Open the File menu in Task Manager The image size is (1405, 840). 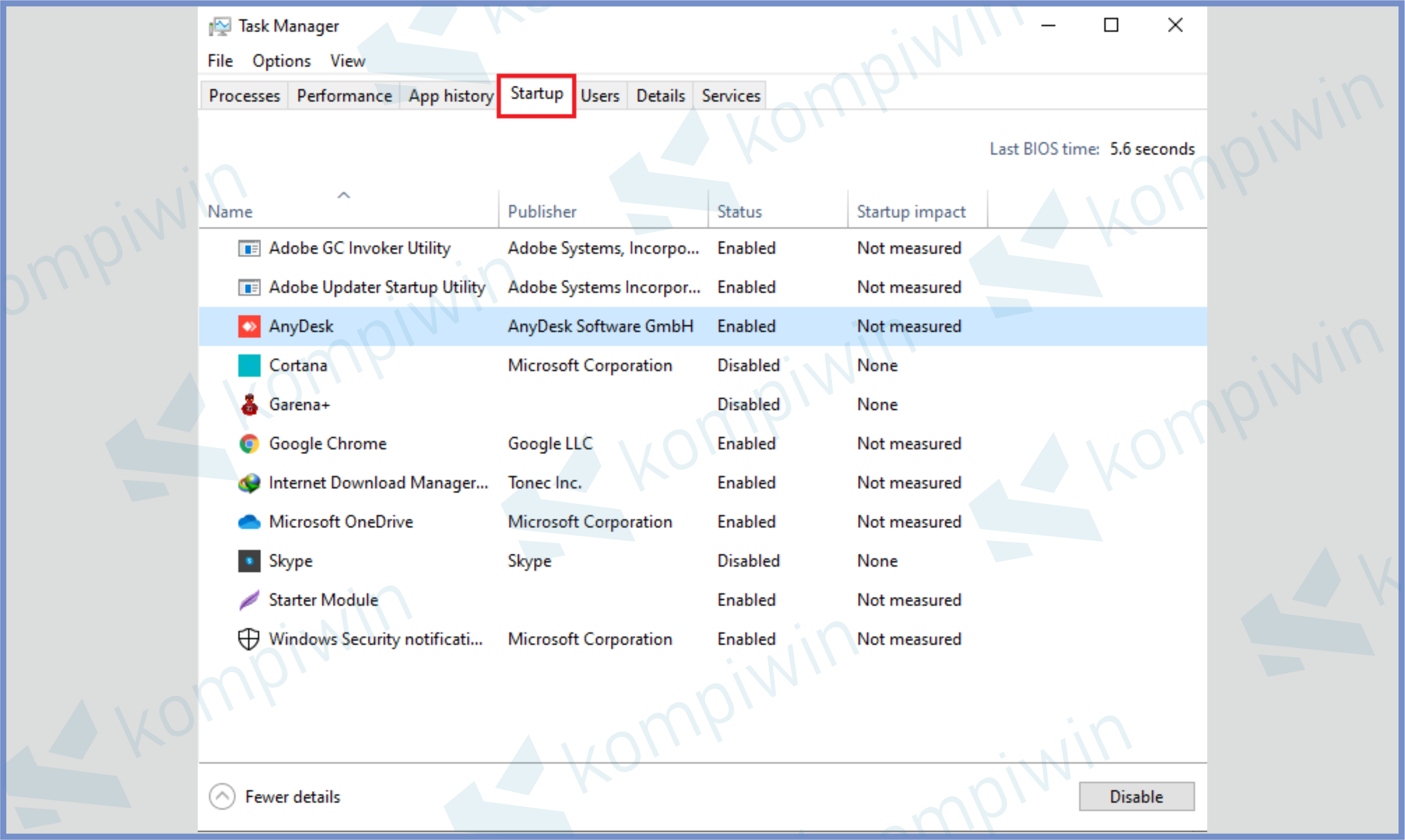pos(219,60)
